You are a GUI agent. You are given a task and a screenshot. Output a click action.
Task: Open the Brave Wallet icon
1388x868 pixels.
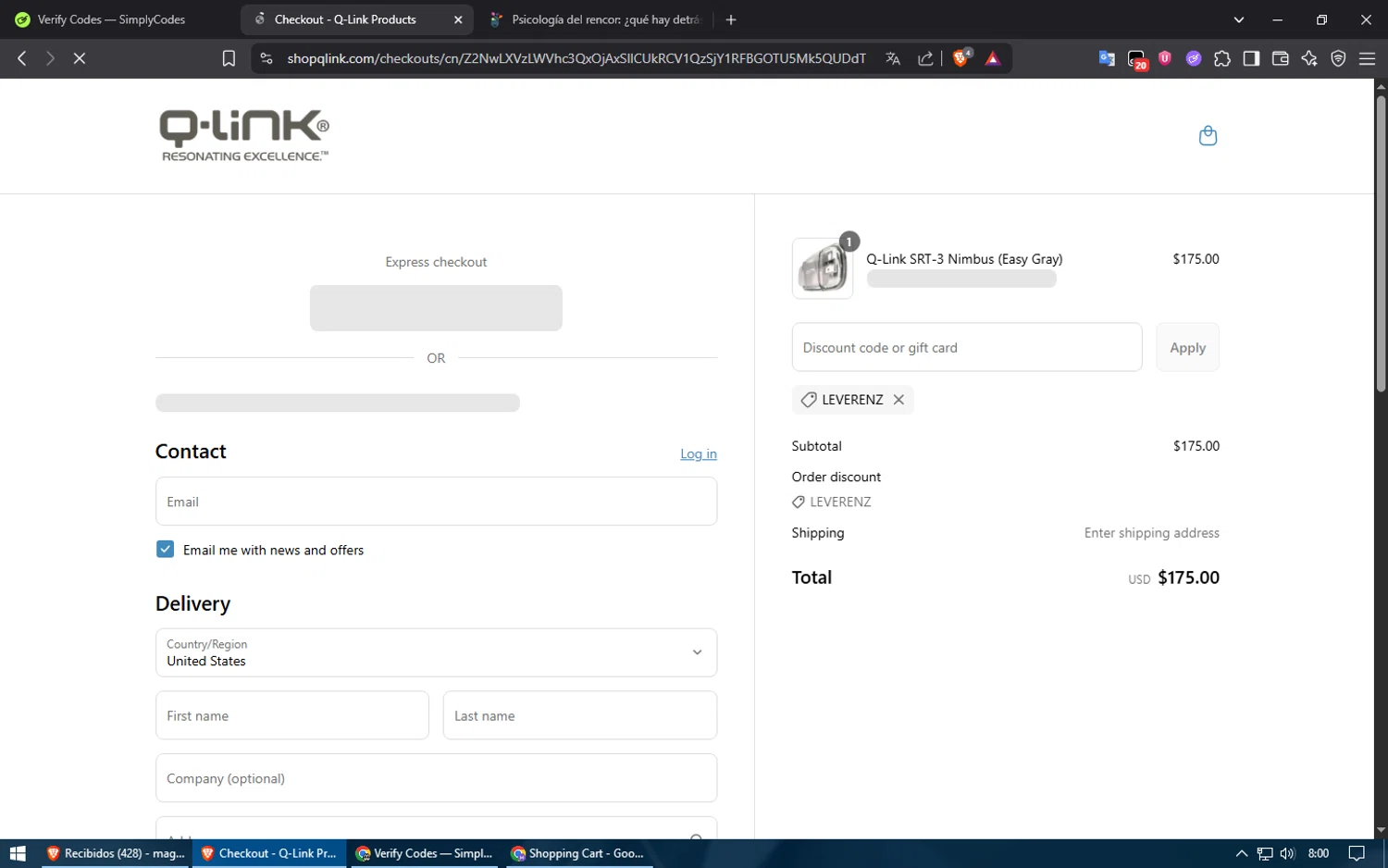coord(1281,58)
